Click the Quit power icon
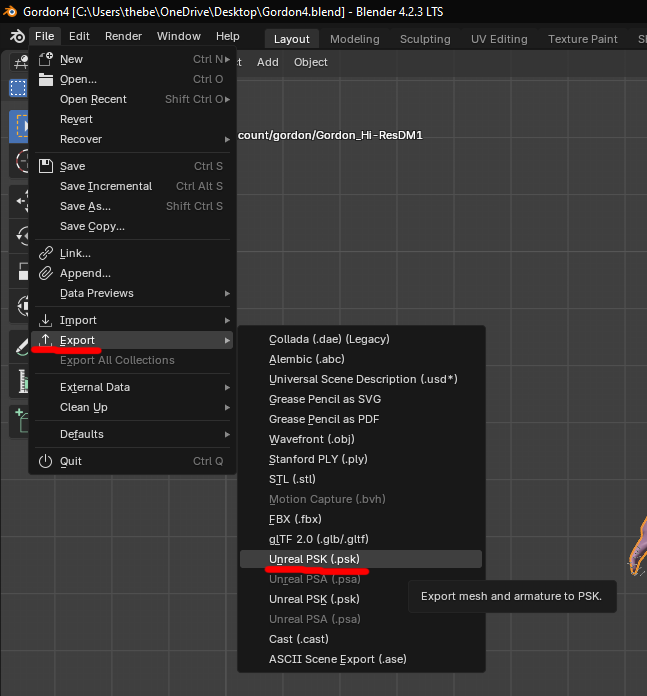The width and height of the screenshot is (647, 696). [x=46, y=461]
